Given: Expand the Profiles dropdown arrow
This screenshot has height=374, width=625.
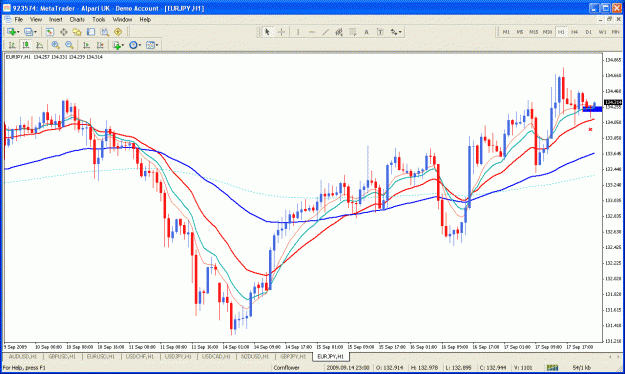Looking at the screenshot, I should point(35,32).
